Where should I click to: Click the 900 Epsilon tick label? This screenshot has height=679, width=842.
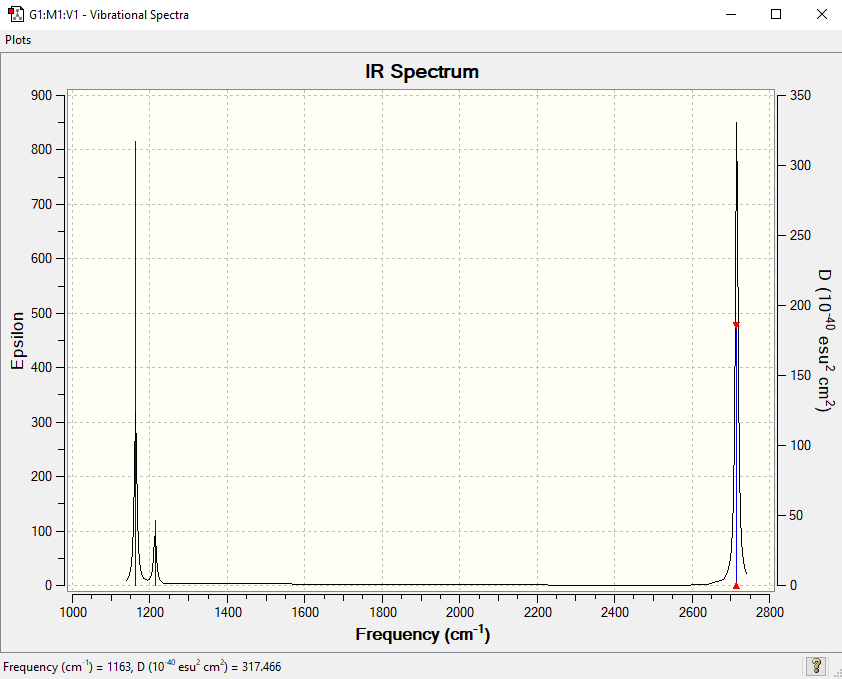[42, 96]
